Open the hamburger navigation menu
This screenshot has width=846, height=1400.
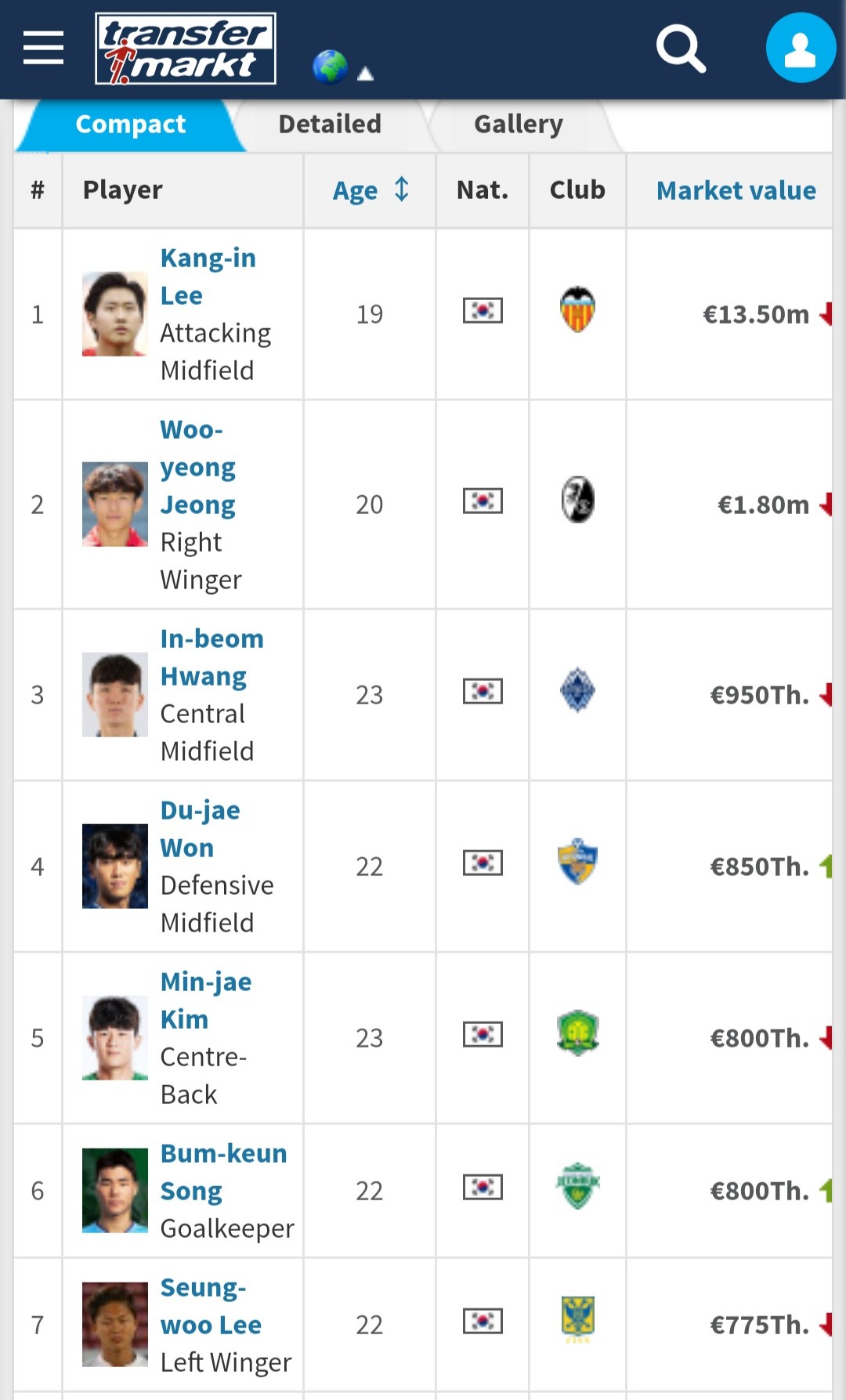coord(43,48)
